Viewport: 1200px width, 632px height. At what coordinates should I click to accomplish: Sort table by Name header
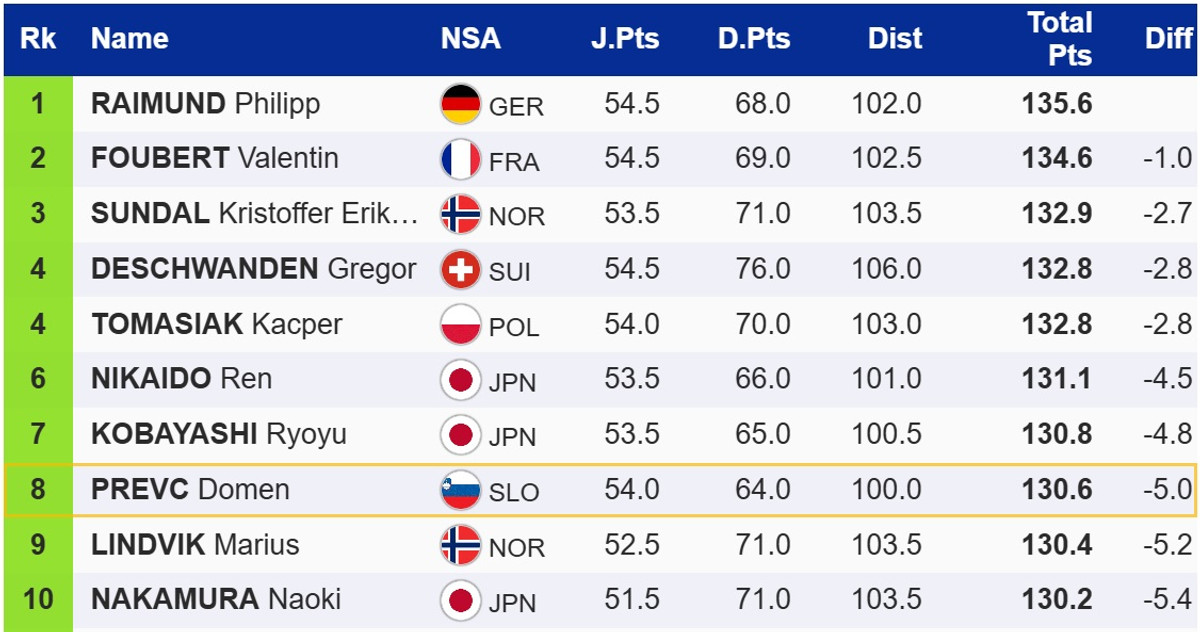pyautogui.click(x=130, y=39)
